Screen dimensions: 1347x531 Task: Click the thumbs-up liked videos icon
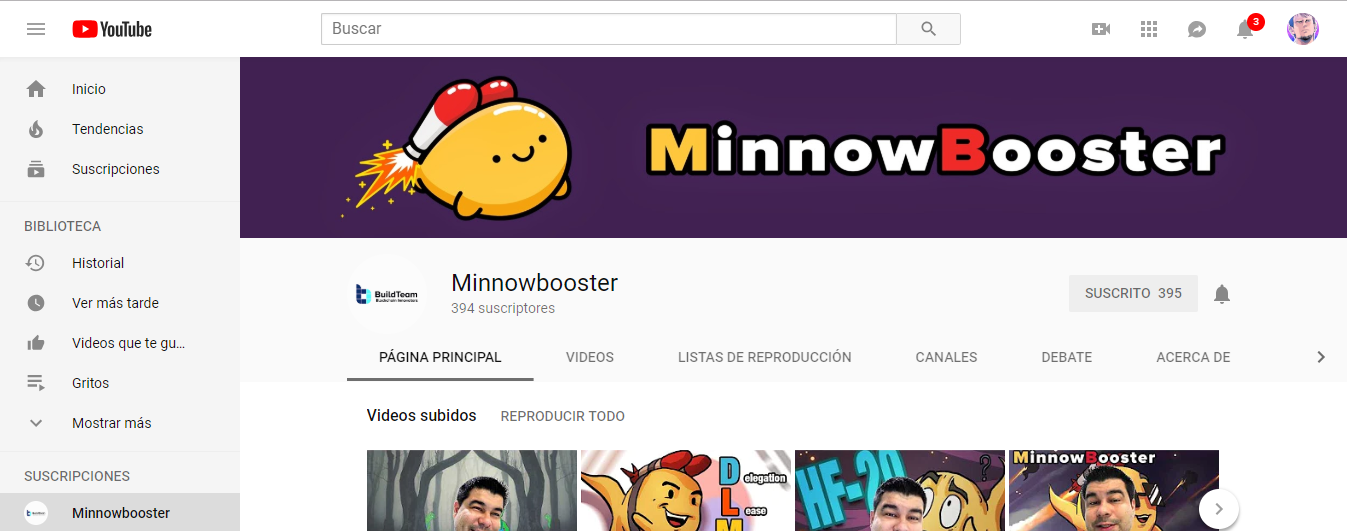(36, 343)
